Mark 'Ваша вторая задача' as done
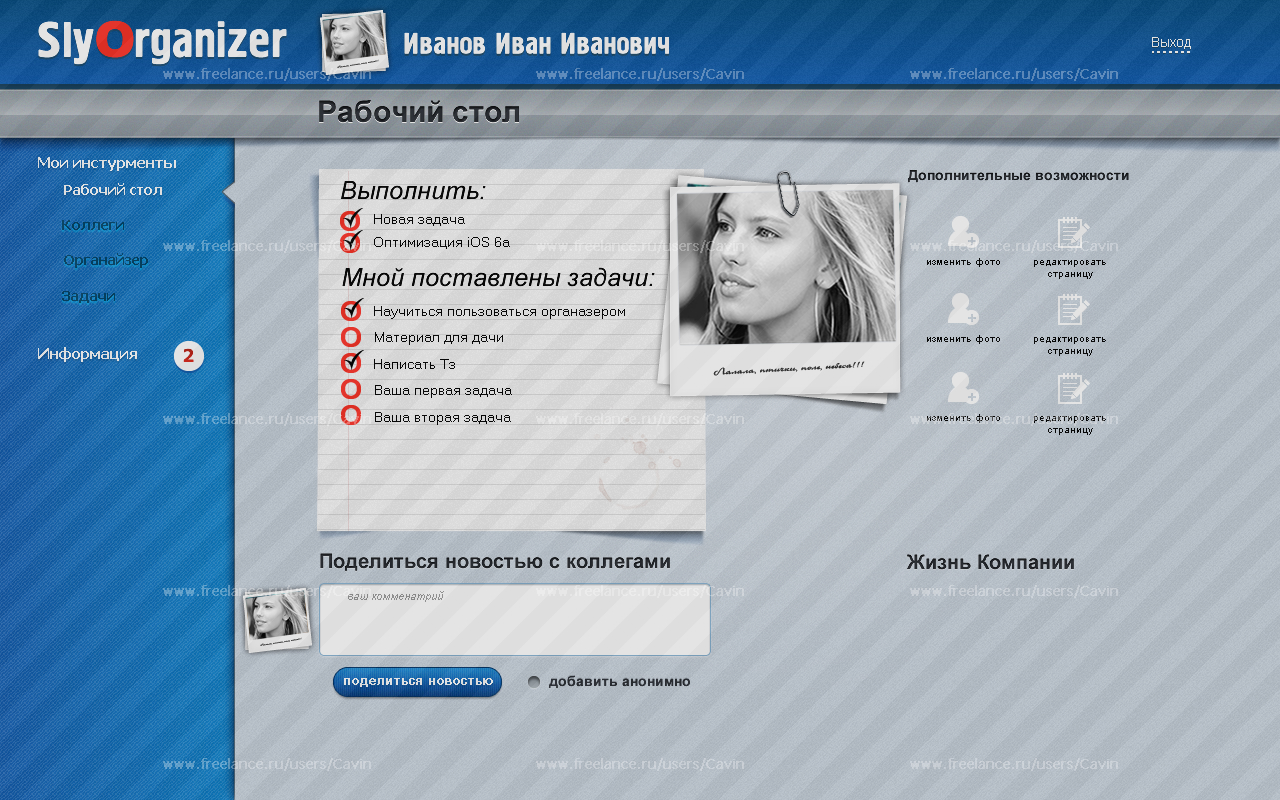Viewport: 1280px width, 800px height. pyautogui.click(x=351, y=415)
